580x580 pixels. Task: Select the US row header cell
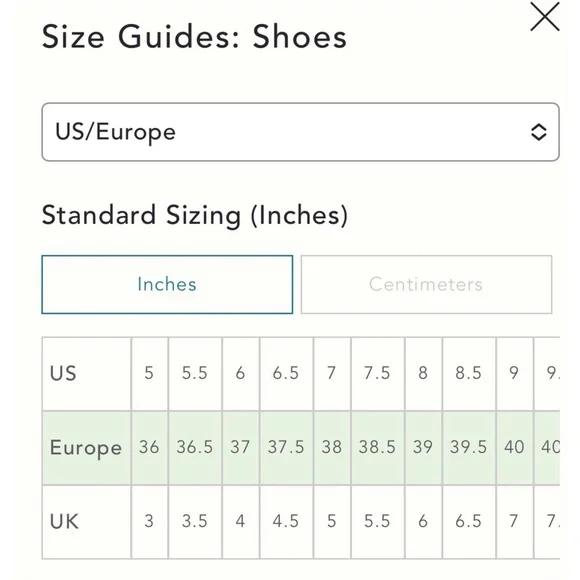pyautogui.click(x=87, y=374)
